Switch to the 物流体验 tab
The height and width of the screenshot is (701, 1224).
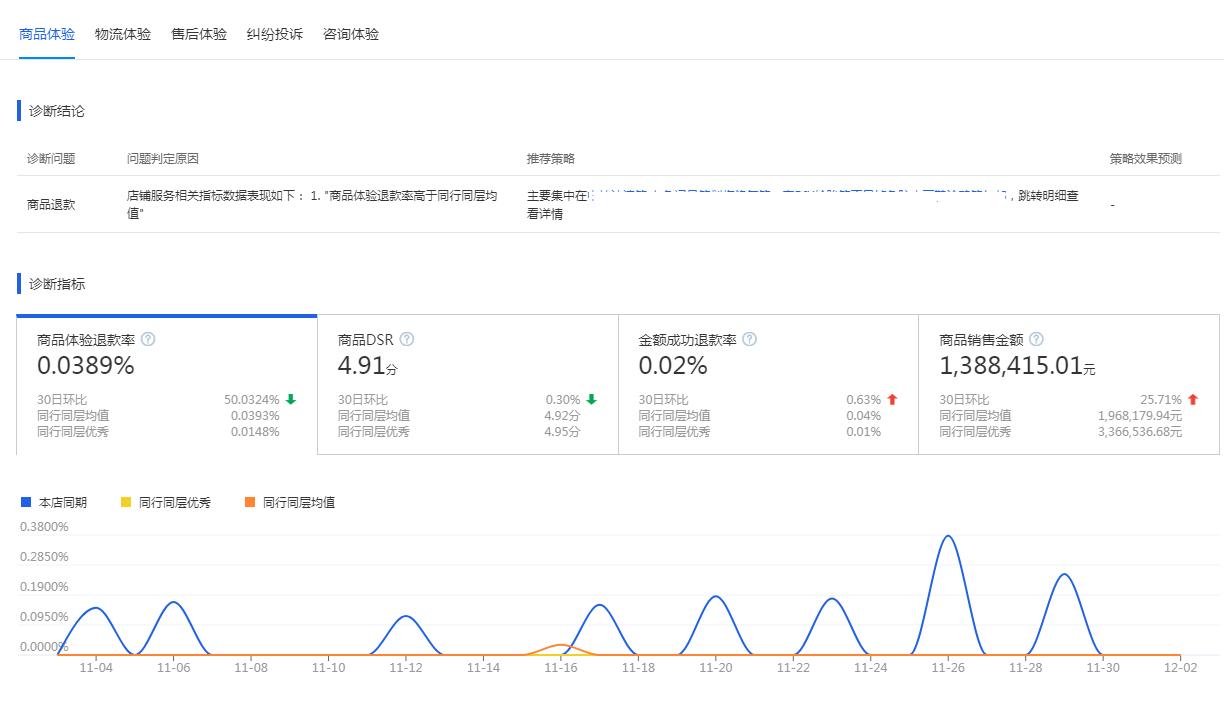121,33
